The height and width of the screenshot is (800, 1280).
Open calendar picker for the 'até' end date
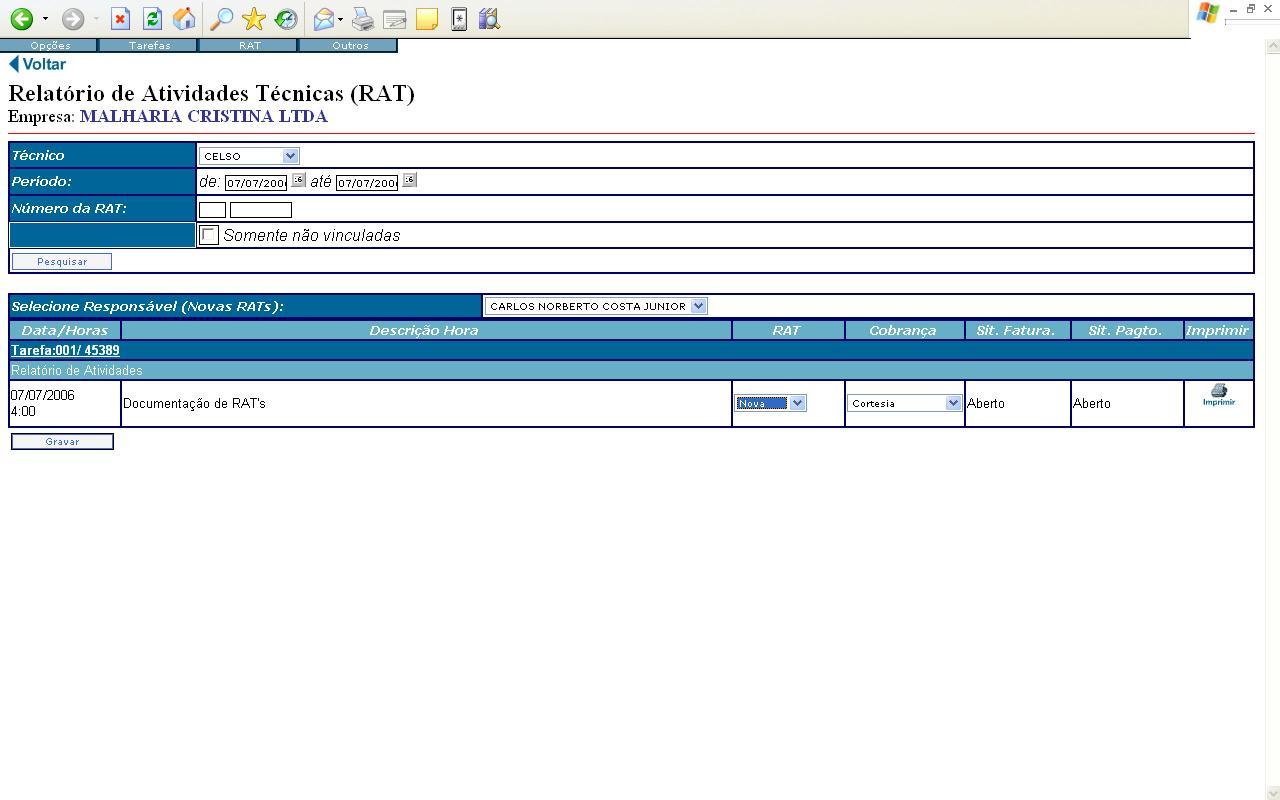(x=409, y=180)
